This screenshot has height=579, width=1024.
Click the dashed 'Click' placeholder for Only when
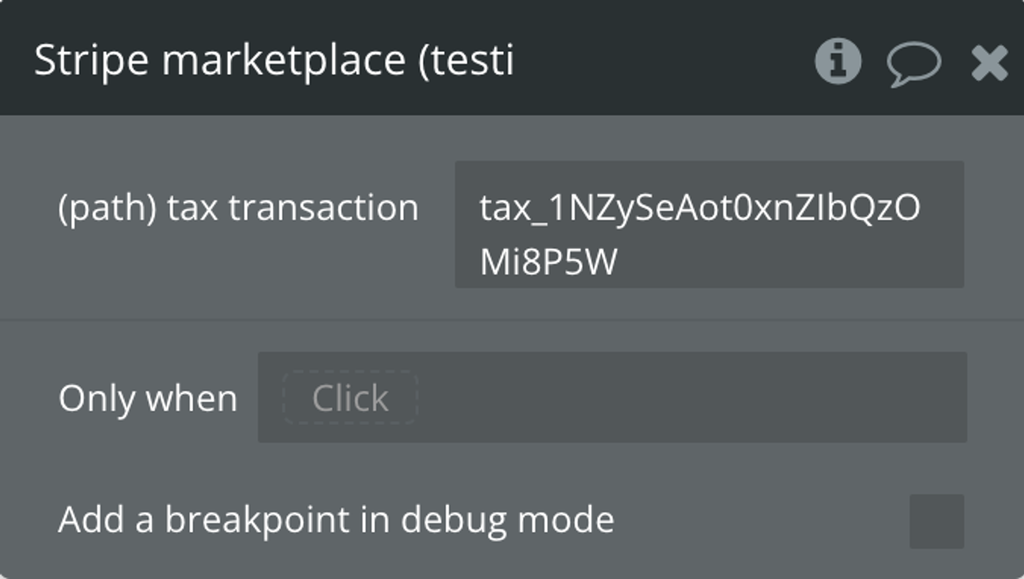click(350, 398)
